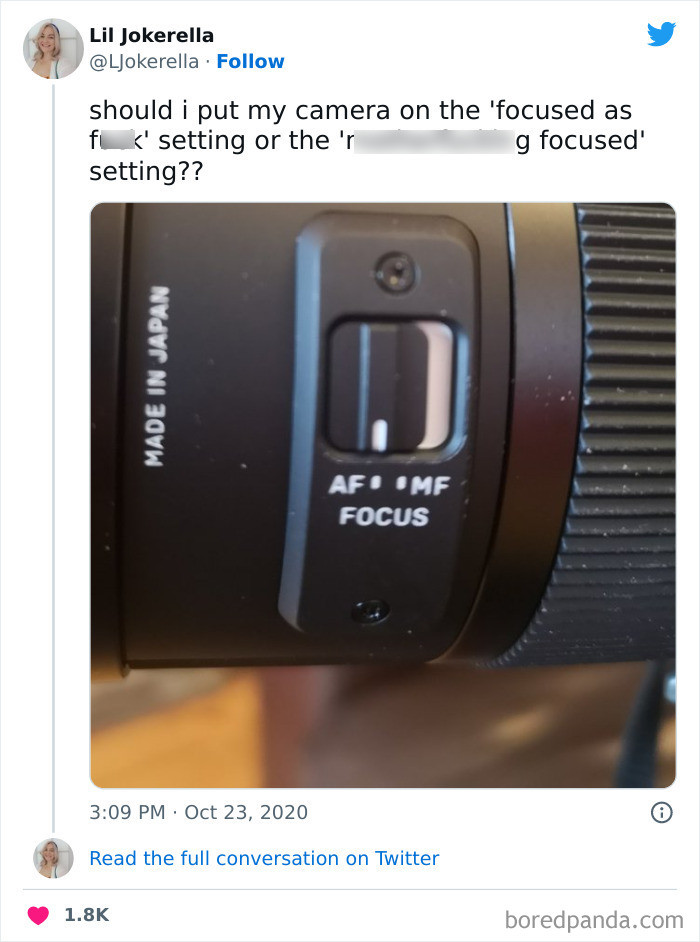The width and height of the screenshot is (700, 942).
Task: Click the AF/MF focus switch in photo
Action: pyautogui.click(x=388, y=380)
